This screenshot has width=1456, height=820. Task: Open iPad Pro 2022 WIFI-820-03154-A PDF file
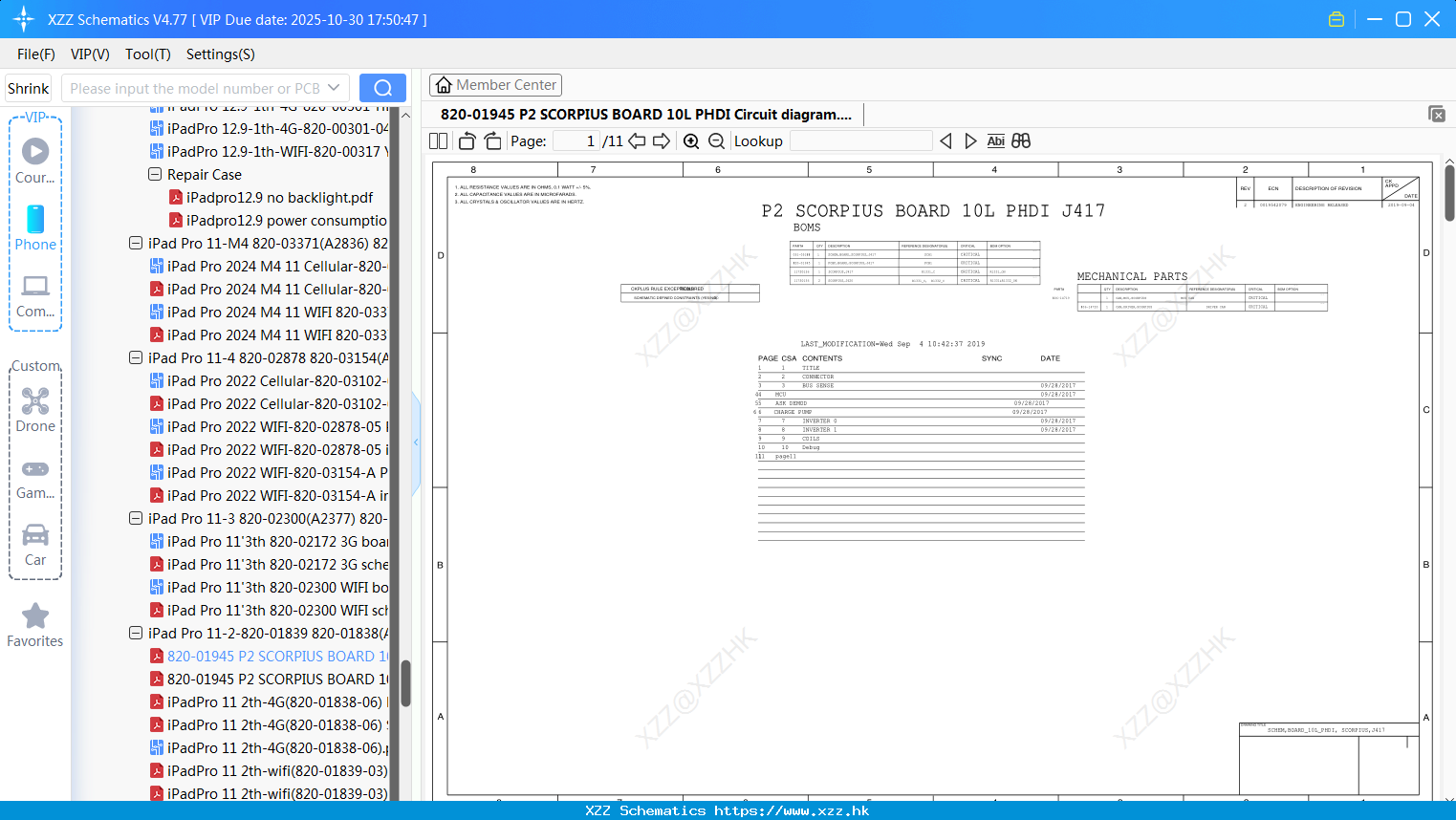pyautogui.click(x=269, y=495)
